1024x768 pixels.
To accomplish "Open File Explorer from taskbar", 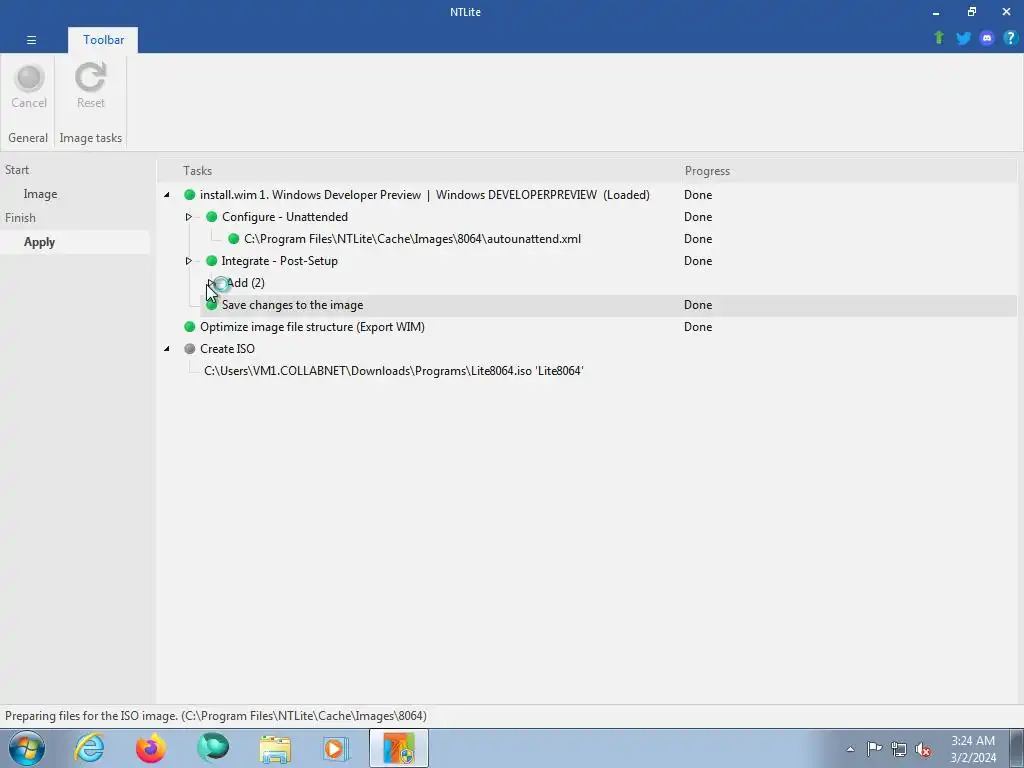I will point(275,748).
